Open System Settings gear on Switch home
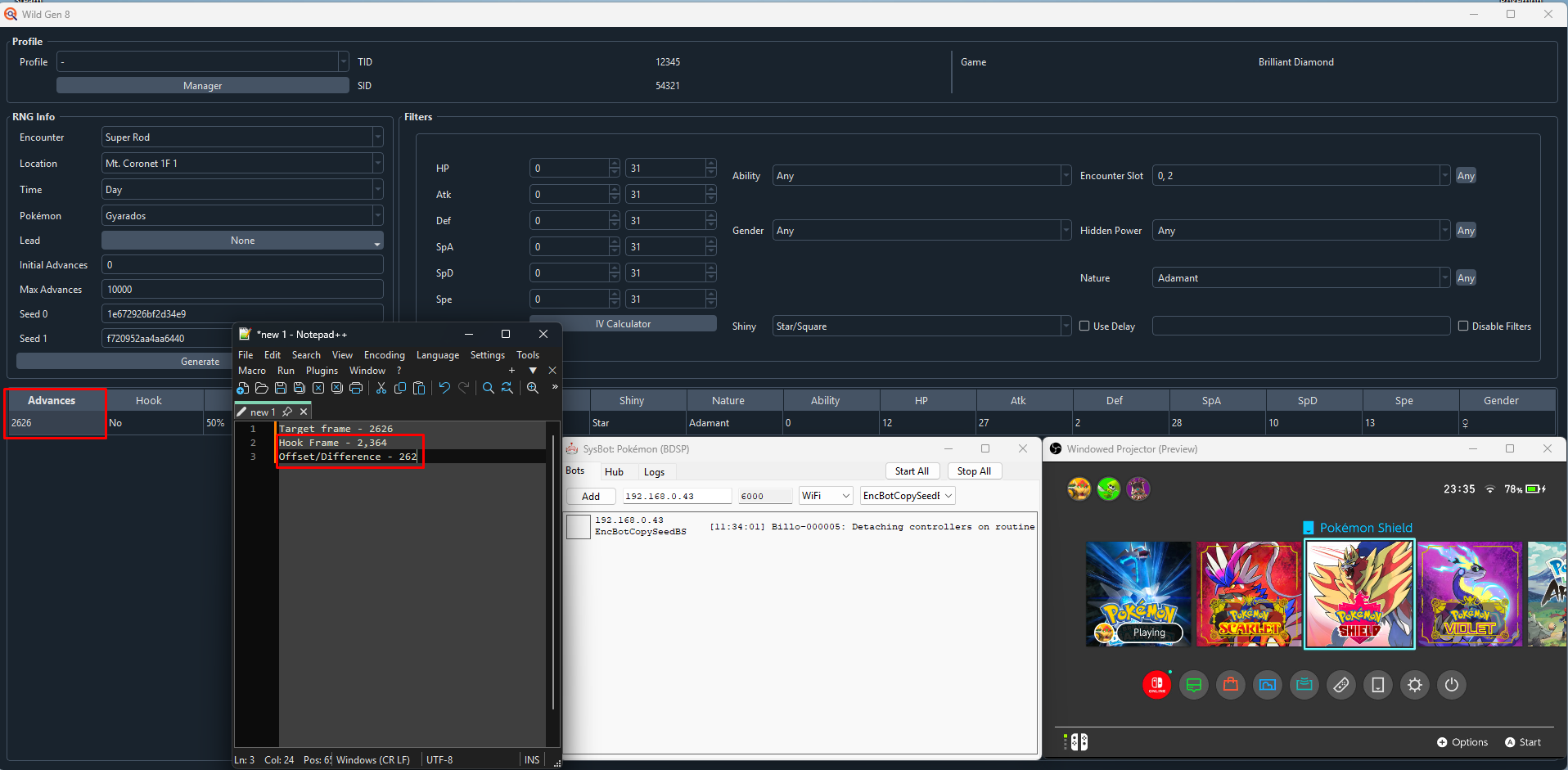Image resolution: width=1568 pixels, height=770 pixels. click(1415, 684)
